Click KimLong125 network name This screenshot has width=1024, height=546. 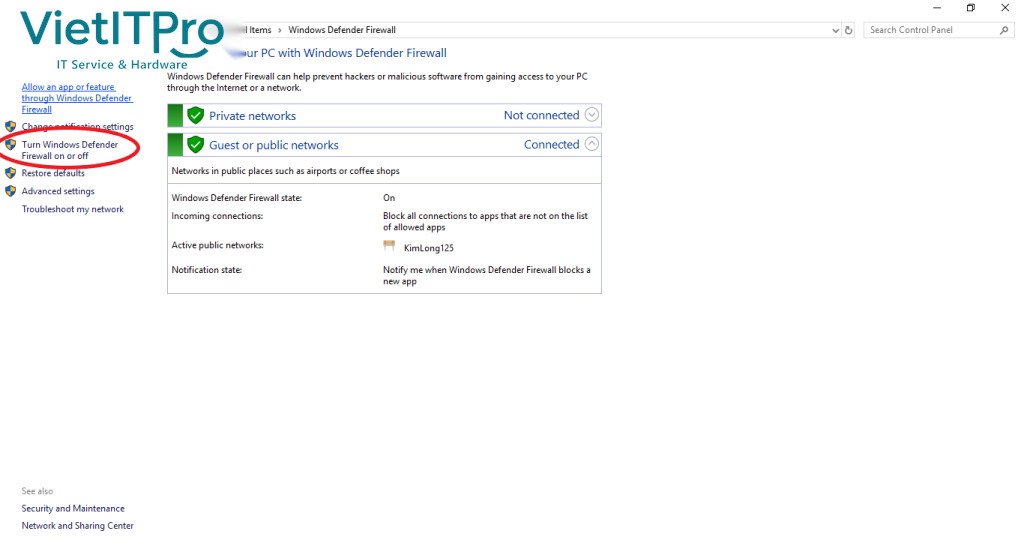(428, 248)
